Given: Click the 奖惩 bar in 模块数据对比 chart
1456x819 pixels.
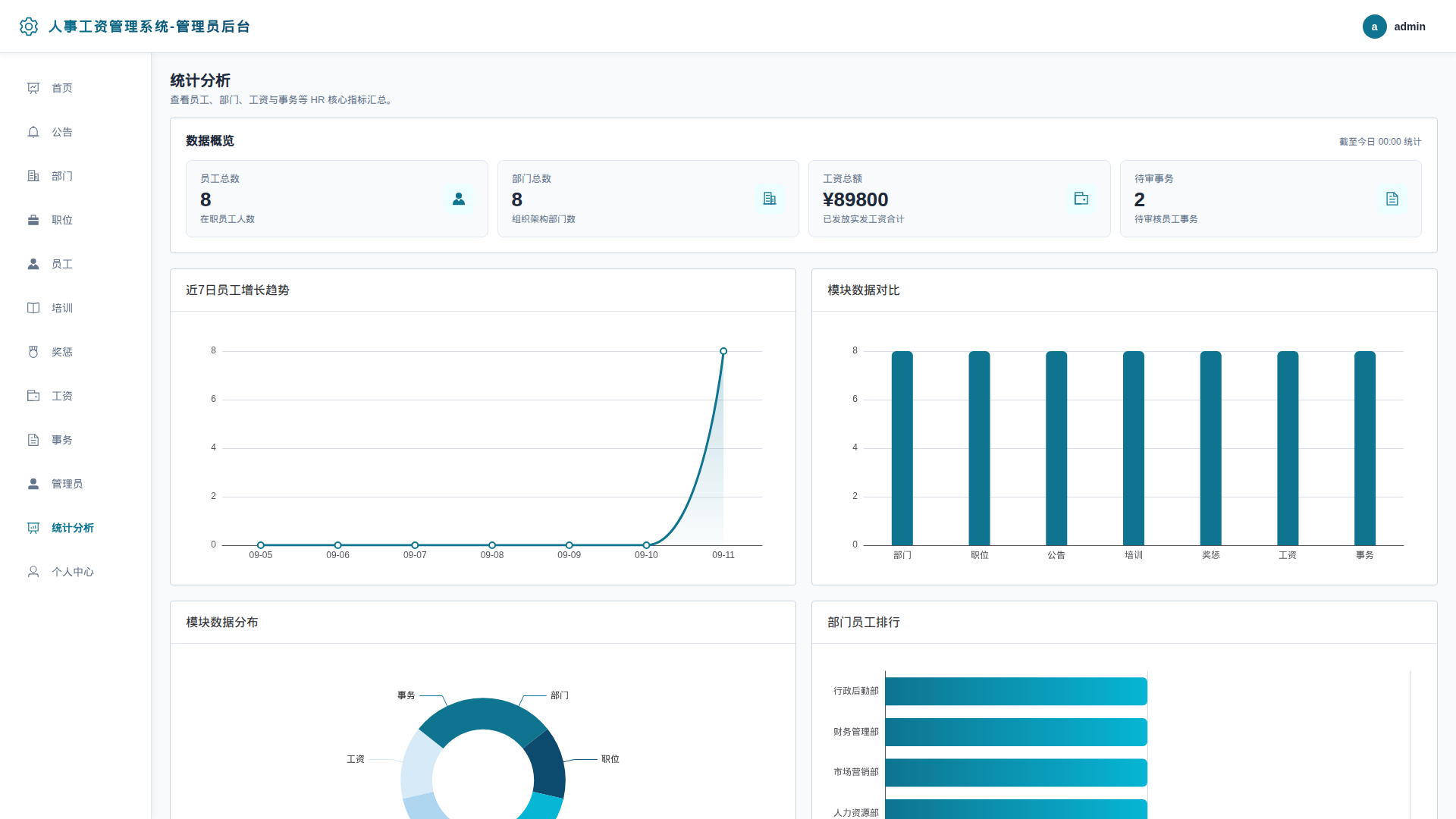Looking at the screenshot, I should pyautogui.click(x=1211, y=448).
